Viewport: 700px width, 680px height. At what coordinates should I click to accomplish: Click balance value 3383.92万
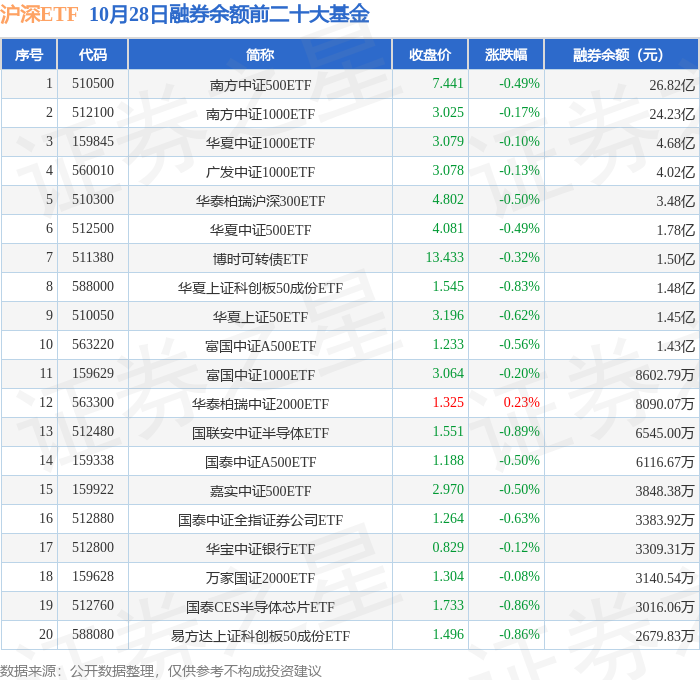tap(665, 520)
